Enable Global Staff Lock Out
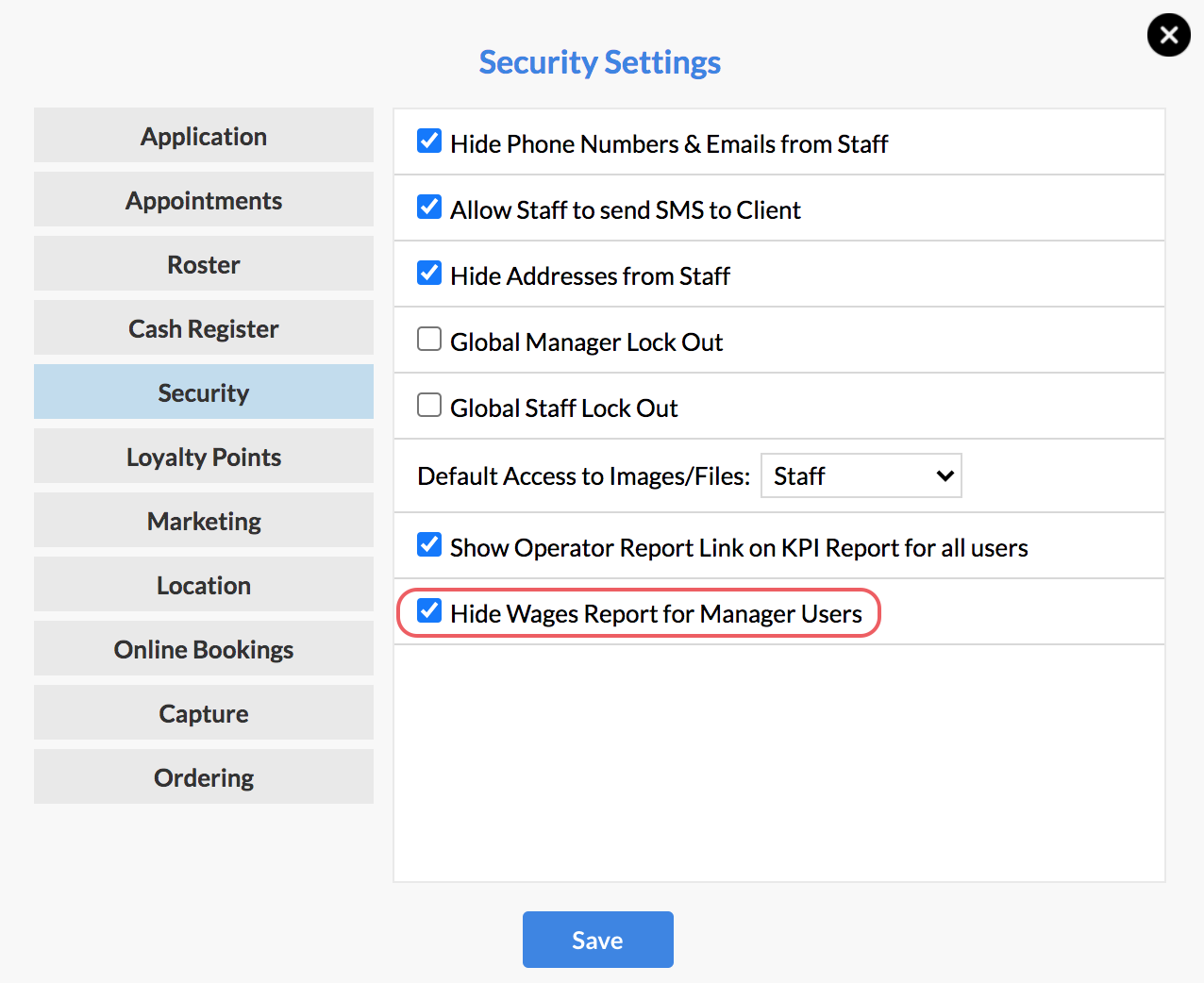This screenshot has width=1204, height=983. [x=429, y=405]
